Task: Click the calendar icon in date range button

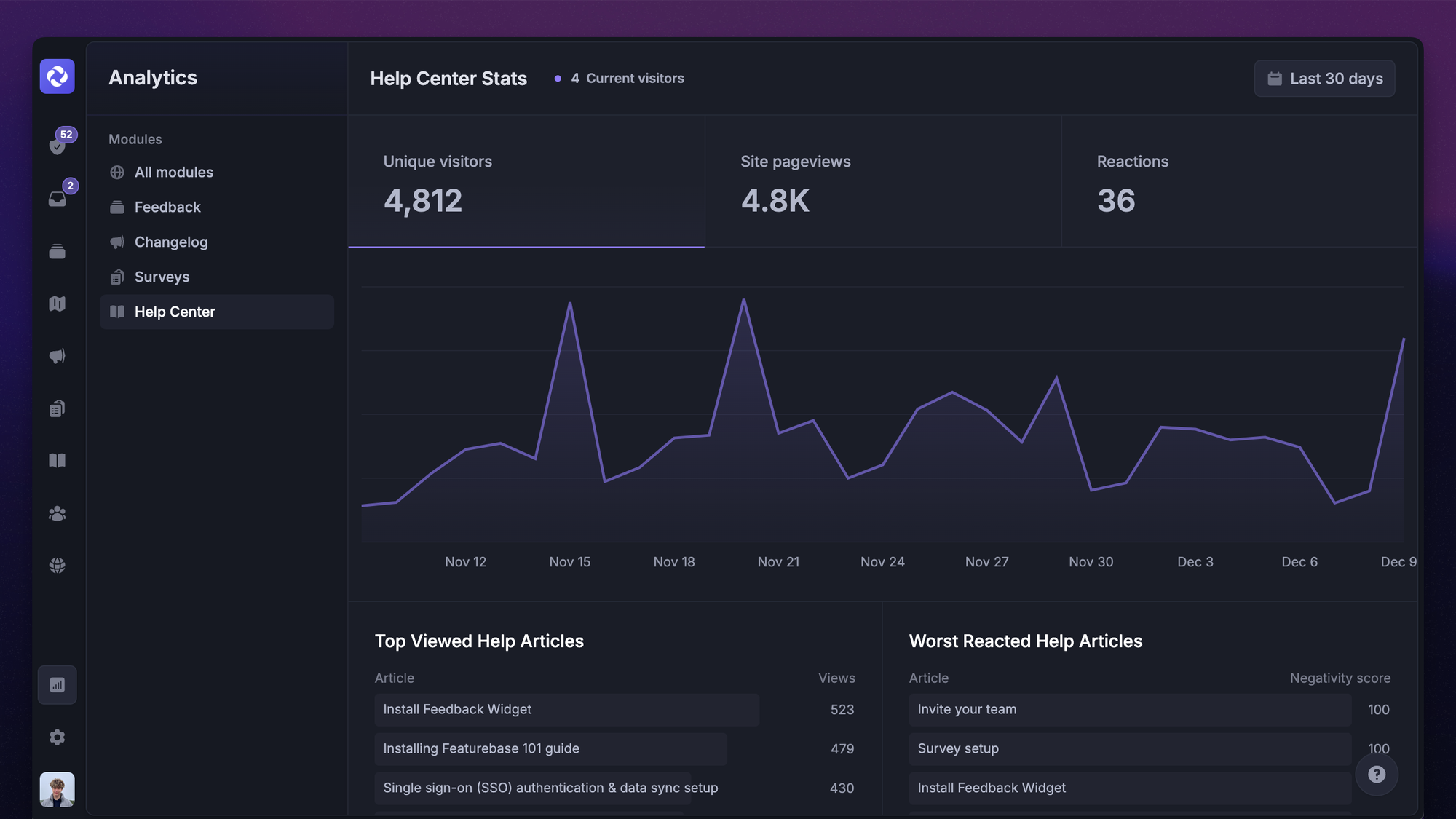Action: pyautogui.click(x=1275, y=79)
